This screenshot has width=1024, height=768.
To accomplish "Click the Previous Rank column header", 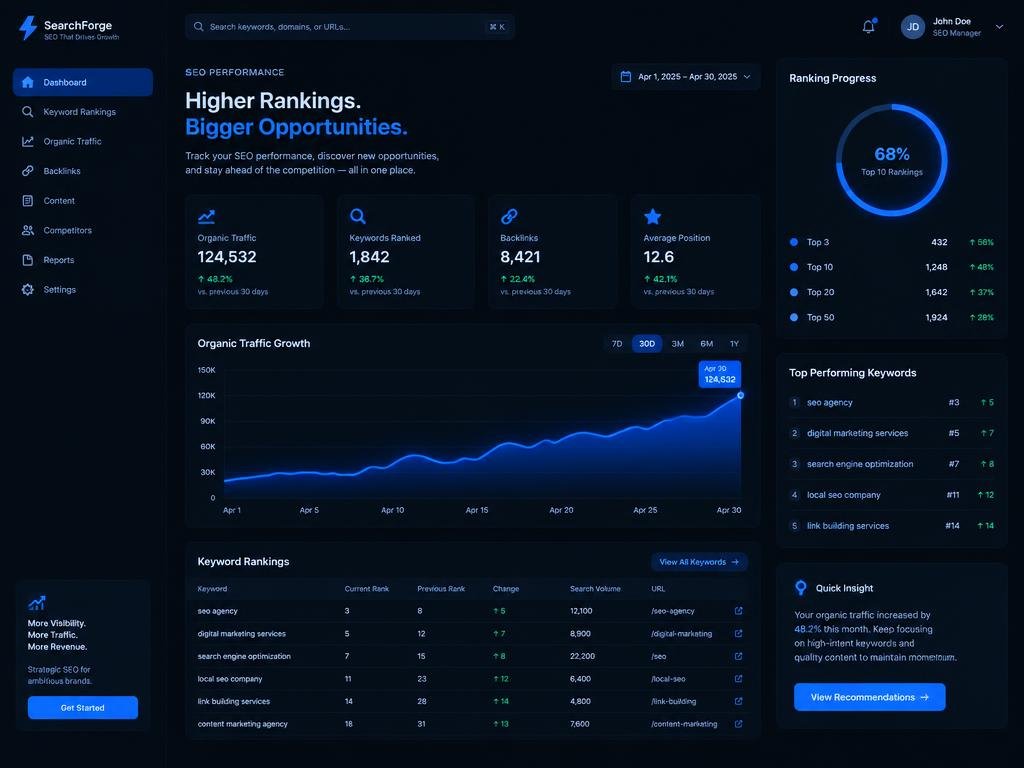I will pyautogui.click(x=441, y=588).
